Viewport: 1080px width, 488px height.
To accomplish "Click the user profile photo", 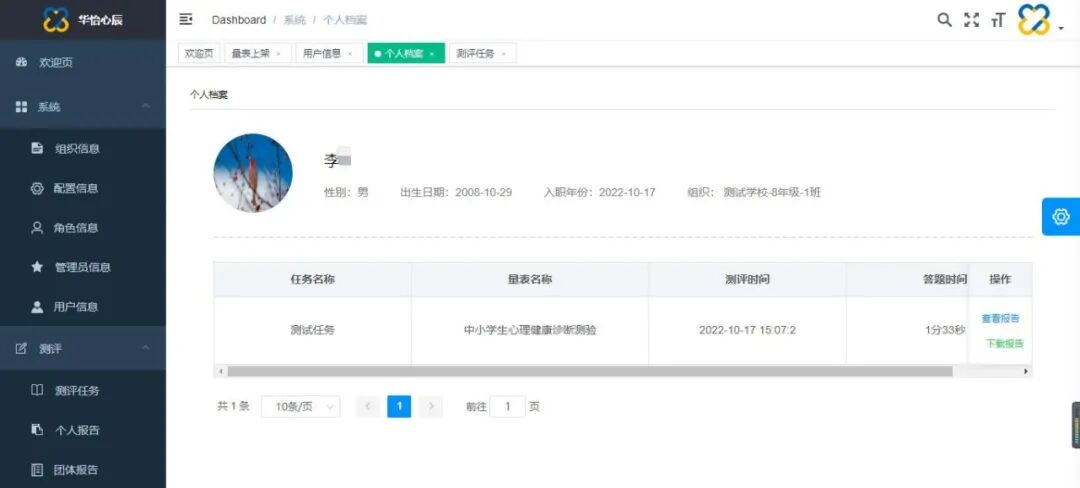I will [253, 173].
